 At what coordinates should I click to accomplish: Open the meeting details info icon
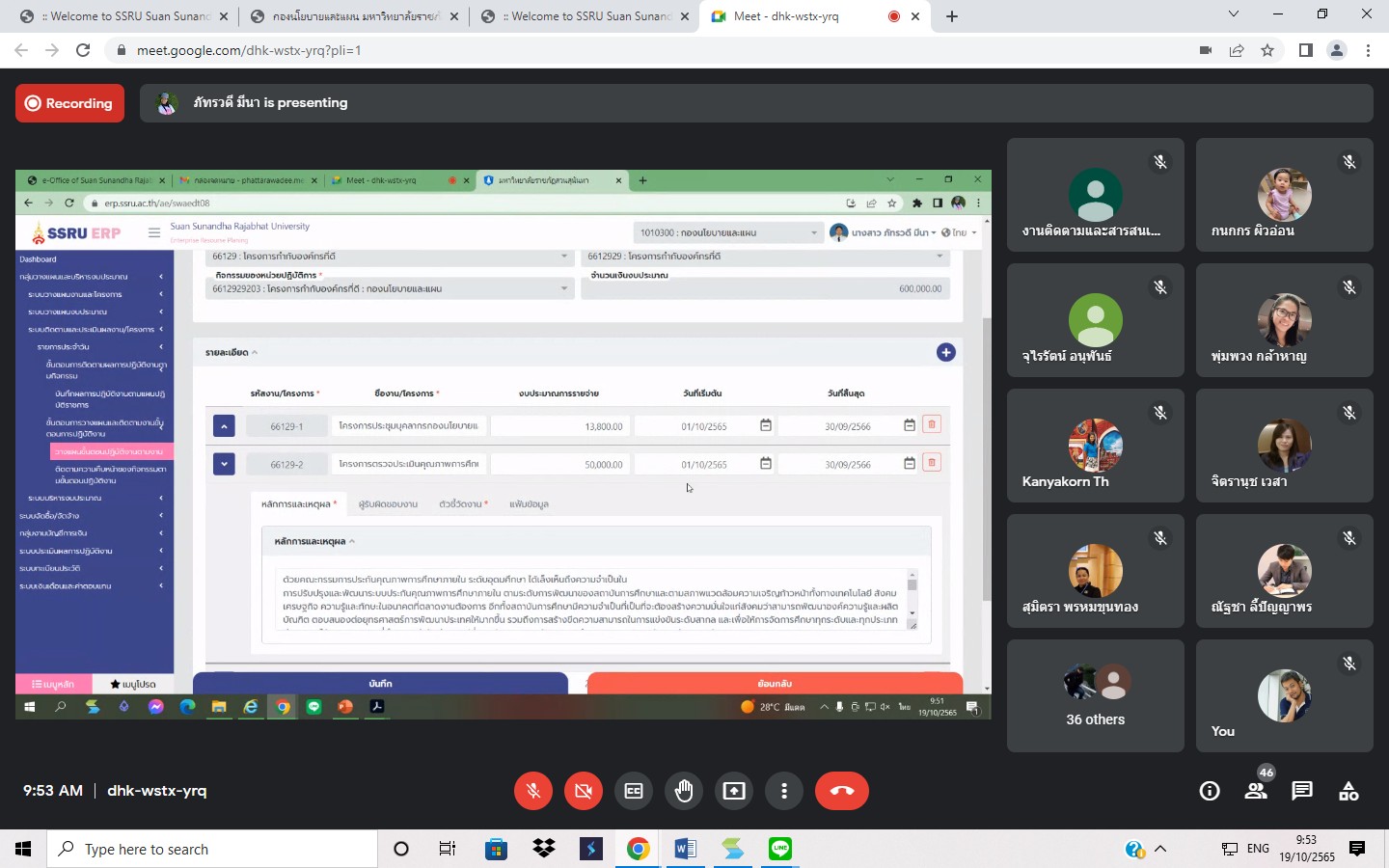coord(1209,791)
